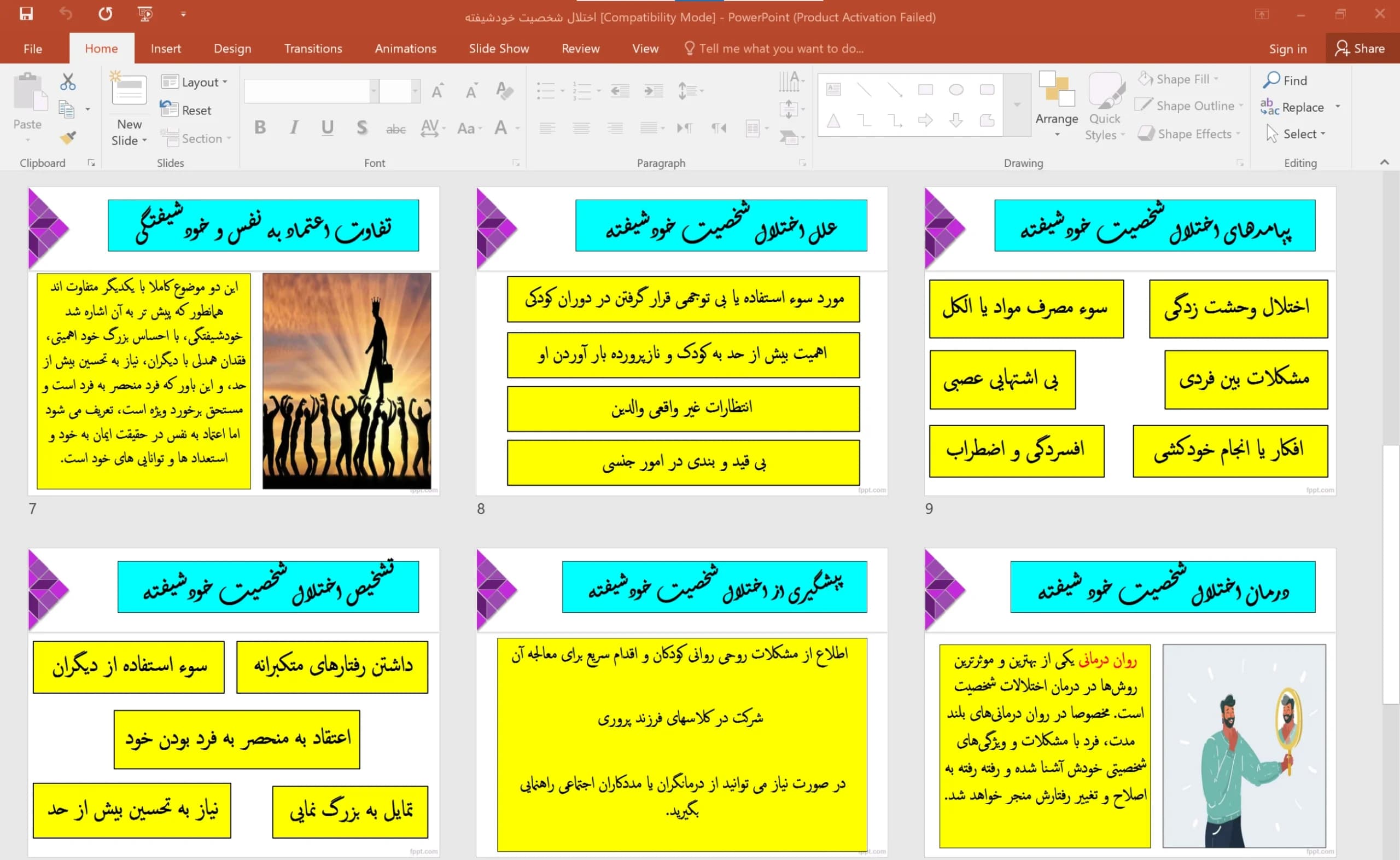Open the Transitions tab
Screen dimensions: 1400x860
313,48
